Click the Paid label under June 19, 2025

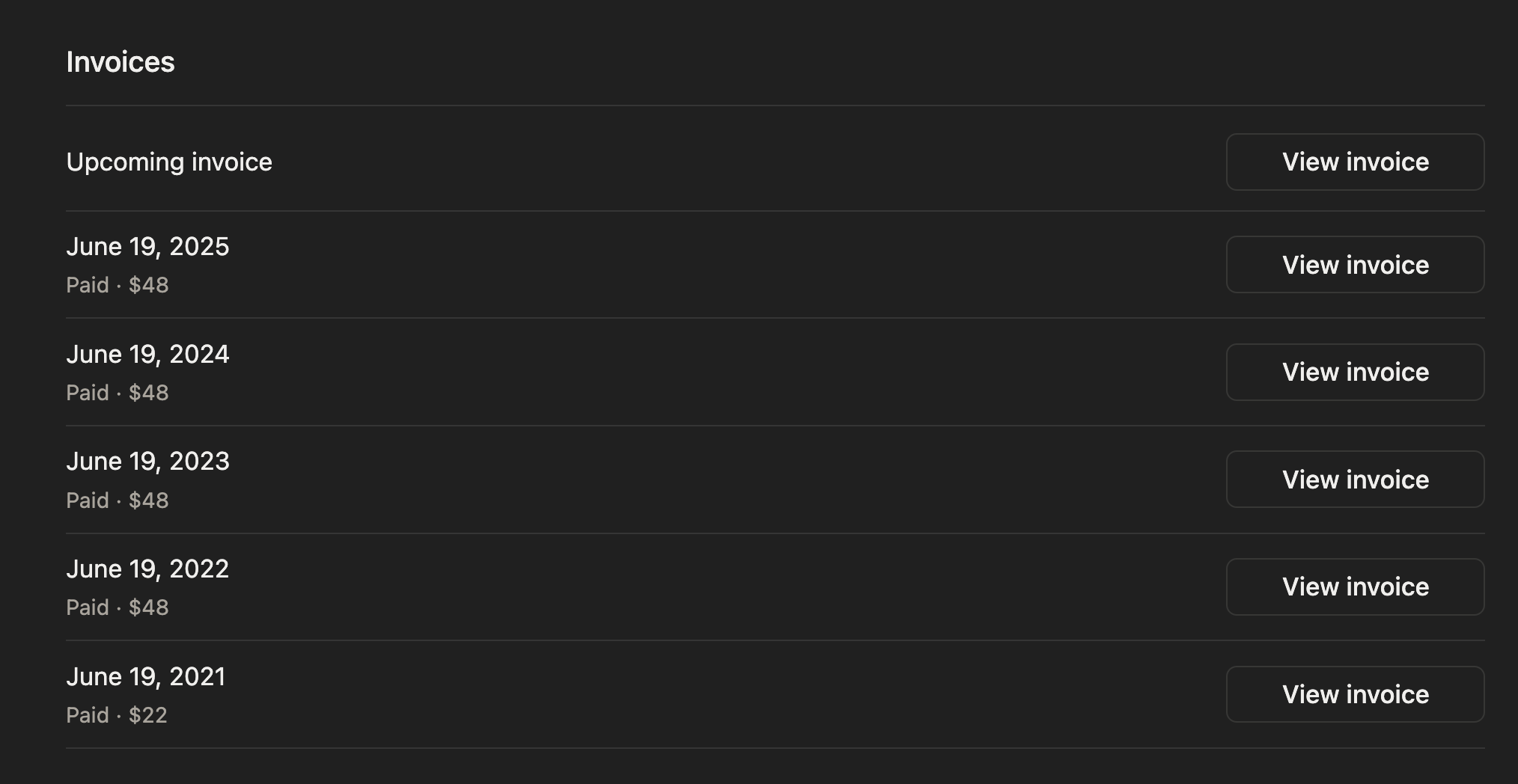(x=88, y=285)
